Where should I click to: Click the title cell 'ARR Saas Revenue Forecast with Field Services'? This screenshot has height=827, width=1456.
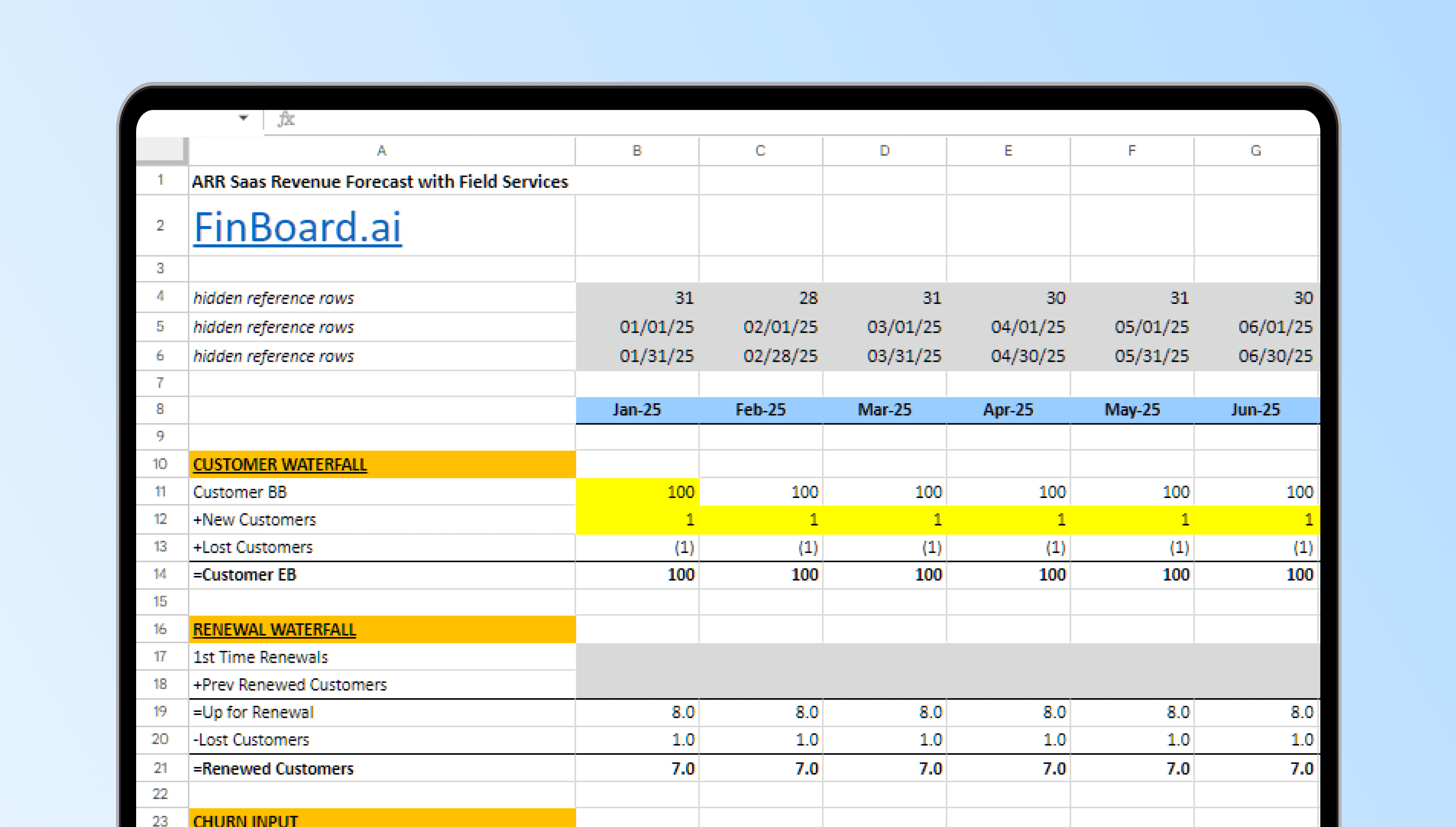pos(380,181)
